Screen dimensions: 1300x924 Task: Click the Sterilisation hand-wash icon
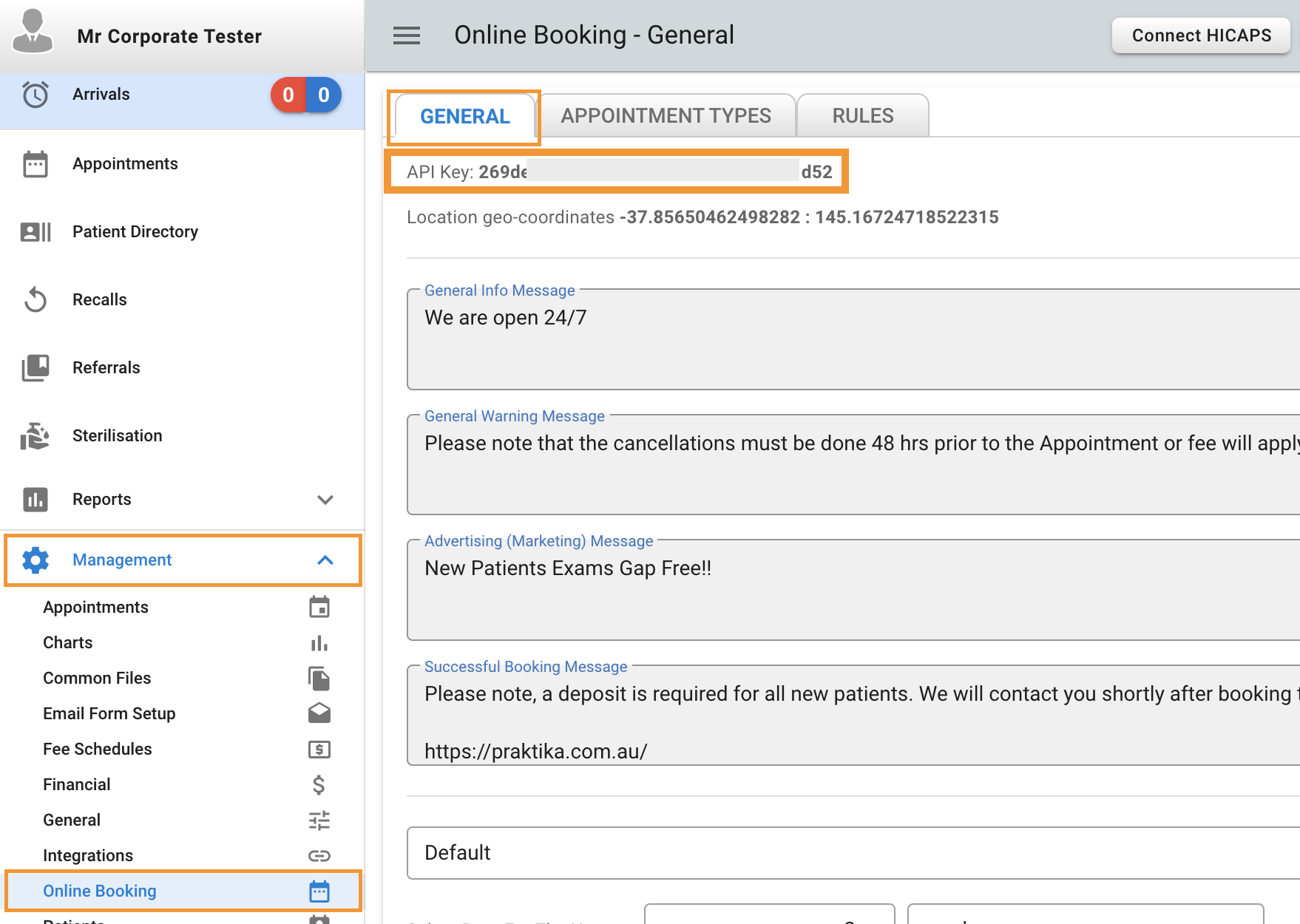pos(35,436)
